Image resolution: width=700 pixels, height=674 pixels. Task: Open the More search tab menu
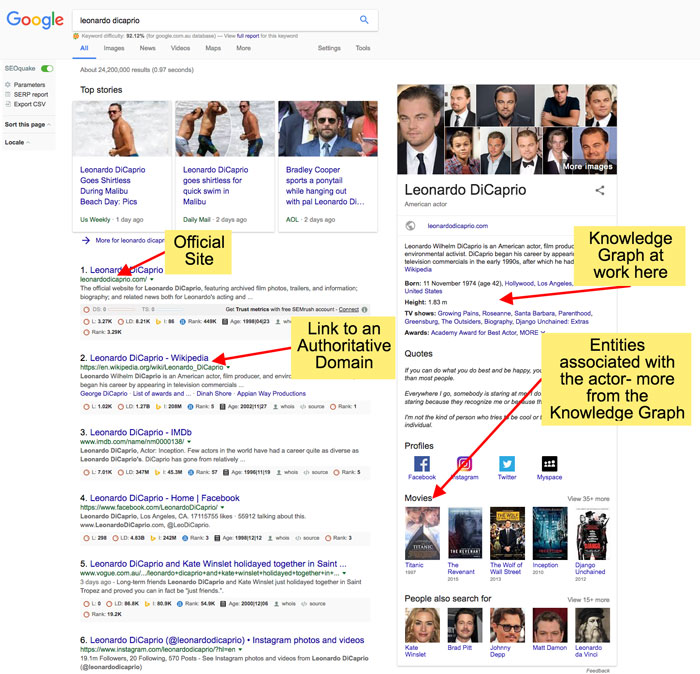click(243, 48)
